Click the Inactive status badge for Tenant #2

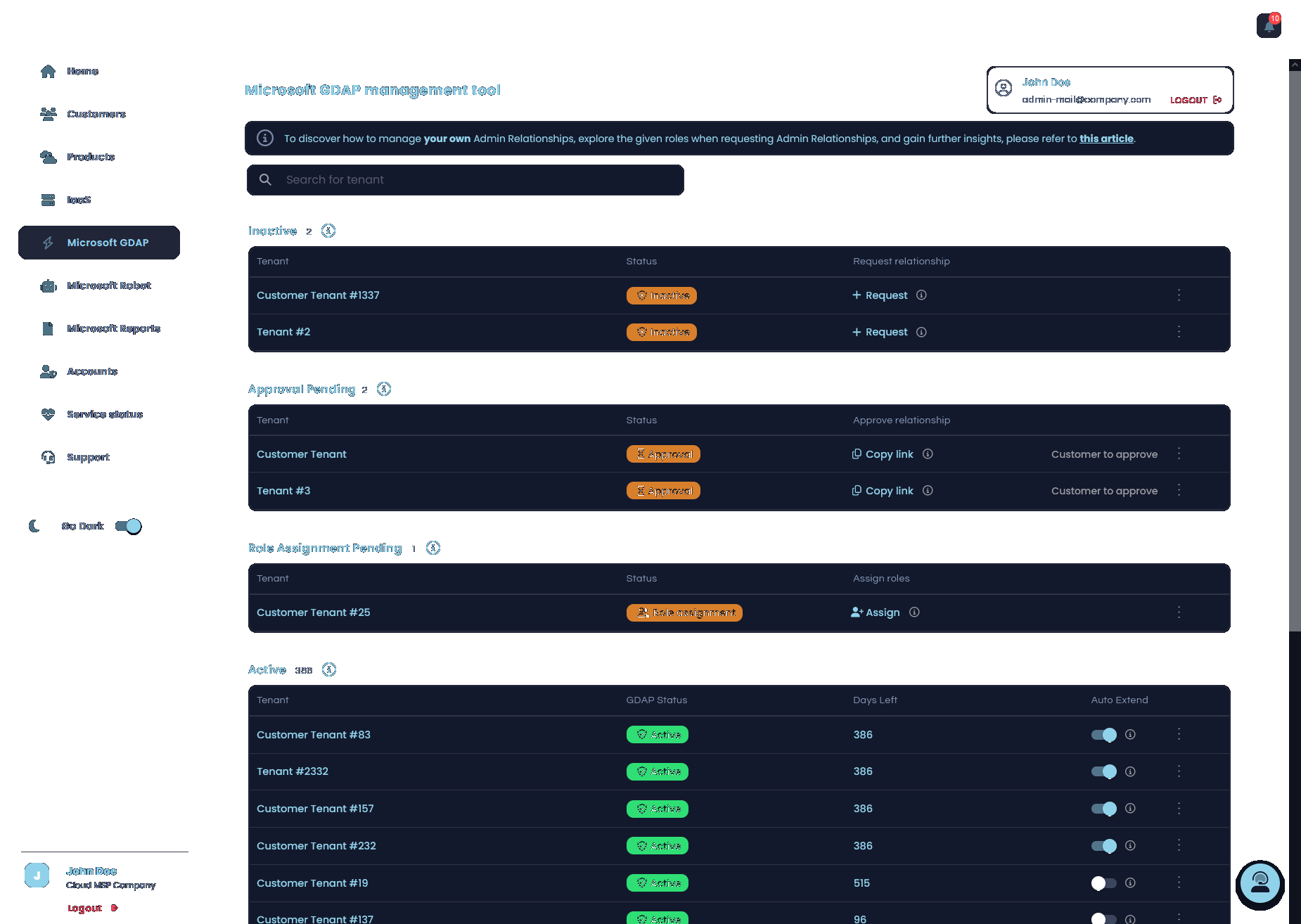tap(662, 332)
